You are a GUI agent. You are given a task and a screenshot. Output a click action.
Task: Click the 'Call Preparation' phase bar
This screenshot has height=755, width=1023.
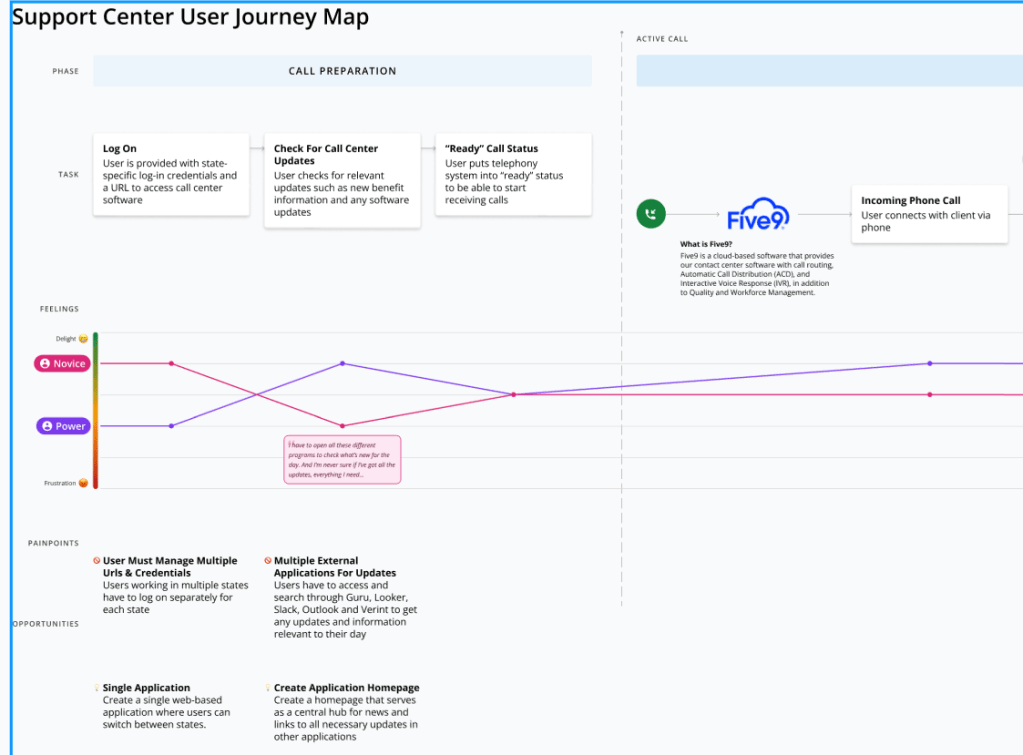point(342,71)
